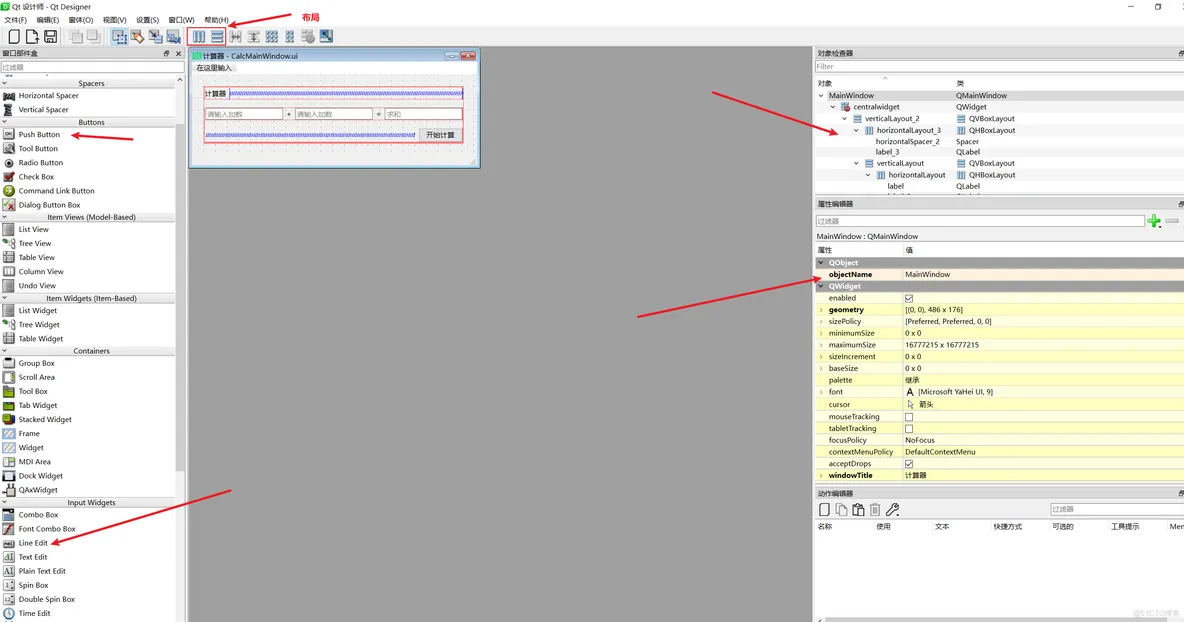Toggle the enabled property checkbox
Screen dimensions: 1184x622
[x=909, y=298]
